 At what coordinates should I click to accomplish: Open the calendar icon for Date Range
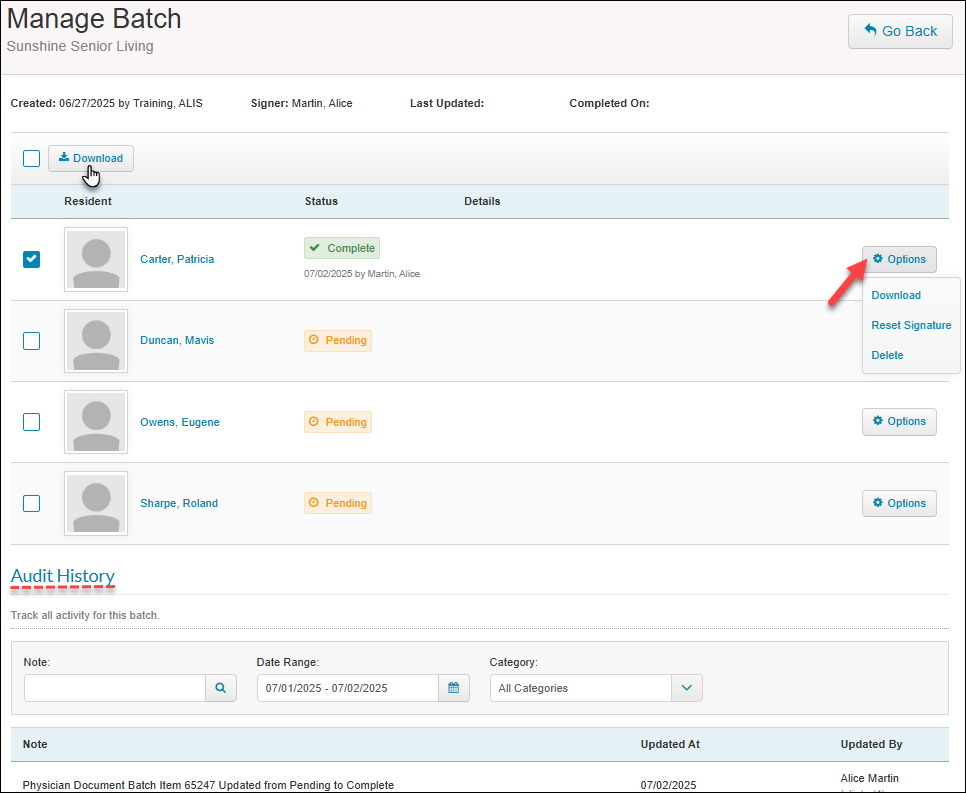pos(454,688)
